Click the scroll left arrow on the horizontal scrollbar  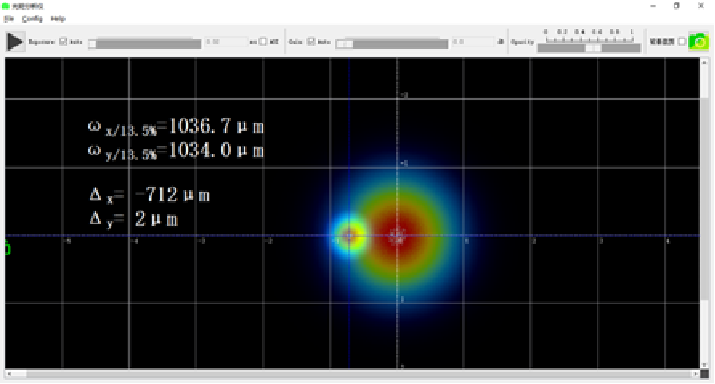(x=9, y=374)
